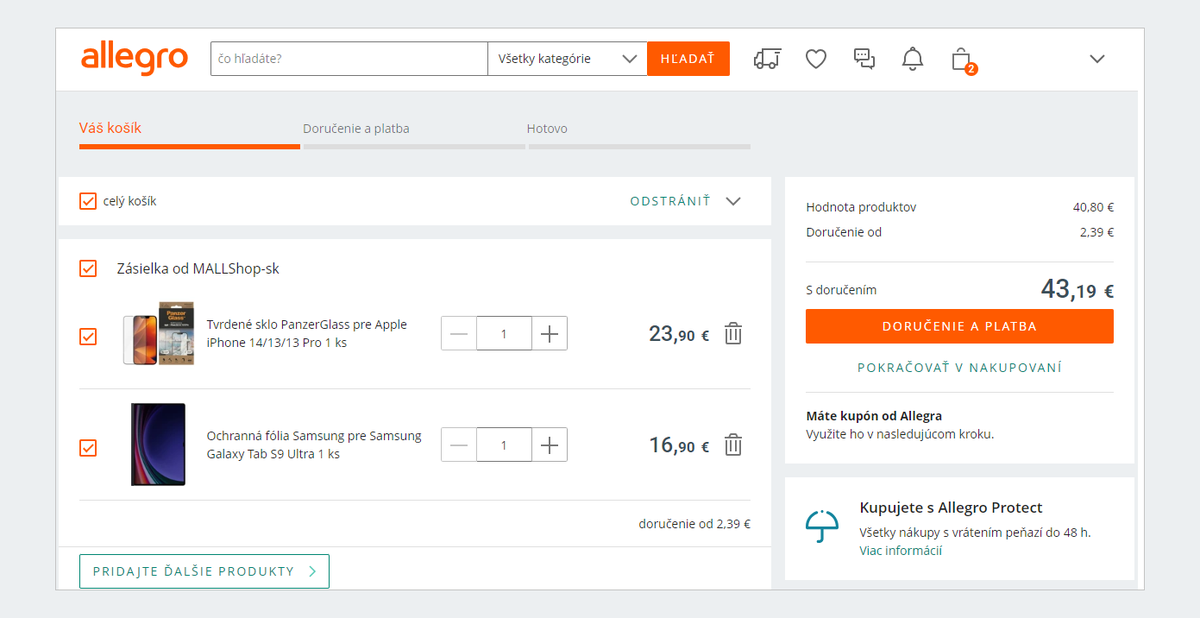1200x618 pixels.
Task: Open the shopping bag cart icon
Action: click(x=962, y=59)
